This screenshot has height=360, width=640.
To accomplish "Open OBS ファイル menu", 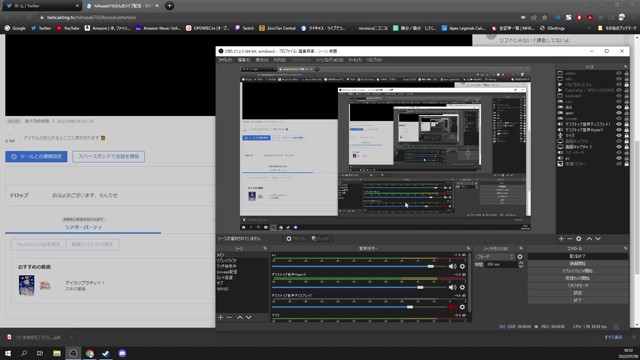I will [x=224, y=60].
